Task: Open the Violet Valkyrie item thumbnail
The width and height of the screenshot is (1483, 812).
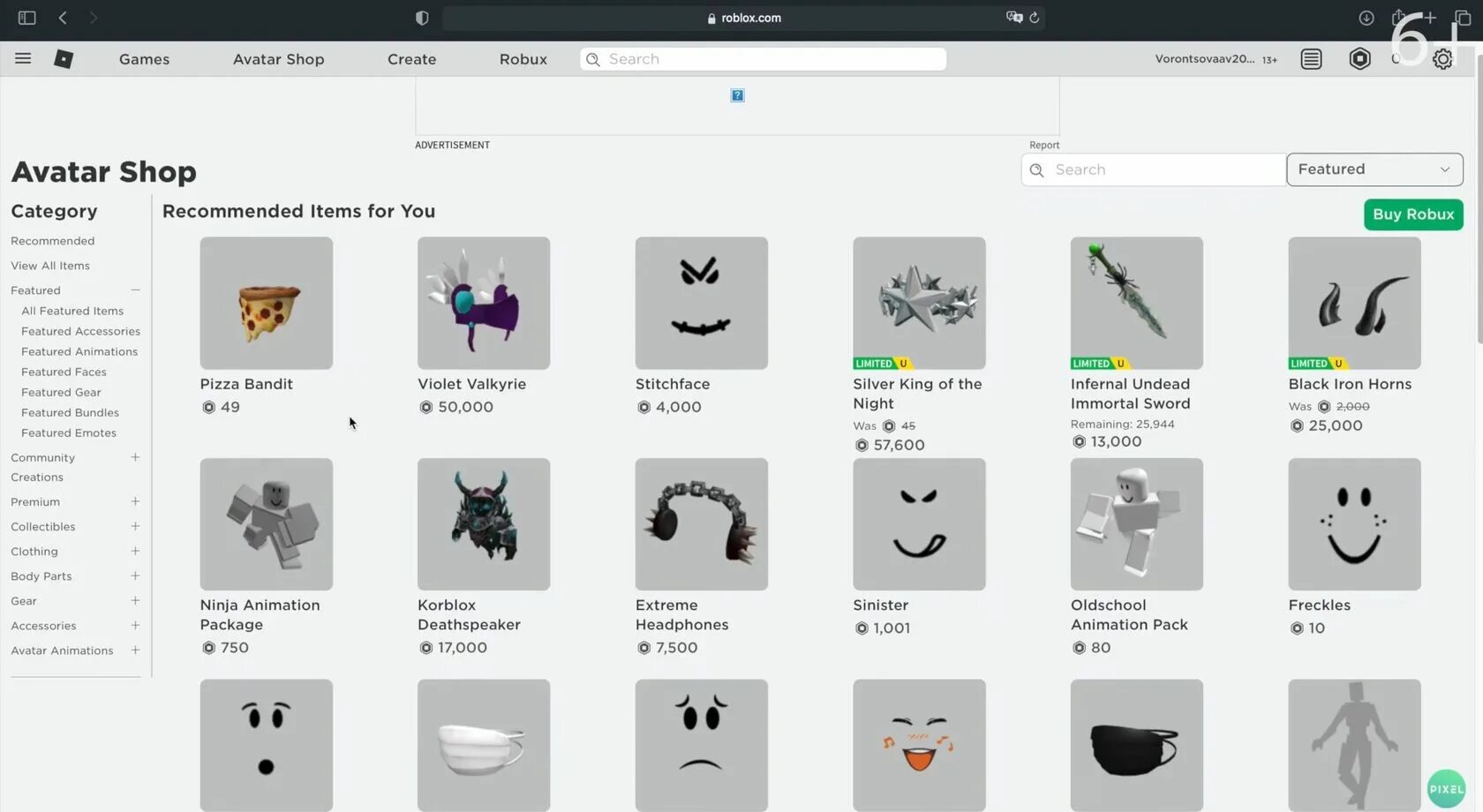Action: (484, 303)
